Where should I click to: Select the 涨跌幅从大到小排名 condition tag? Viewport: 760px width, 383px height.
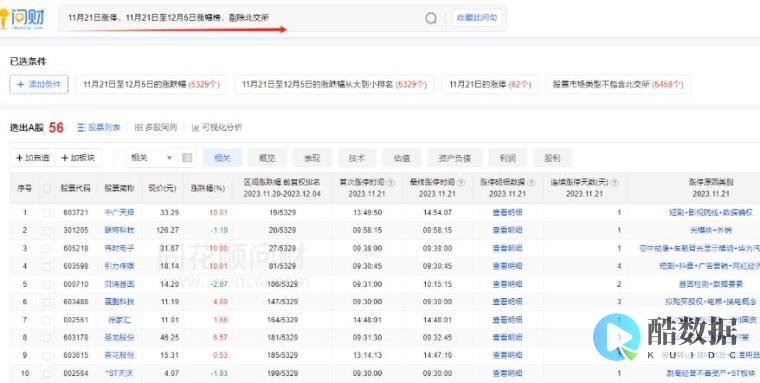click(x=334, y=84)
